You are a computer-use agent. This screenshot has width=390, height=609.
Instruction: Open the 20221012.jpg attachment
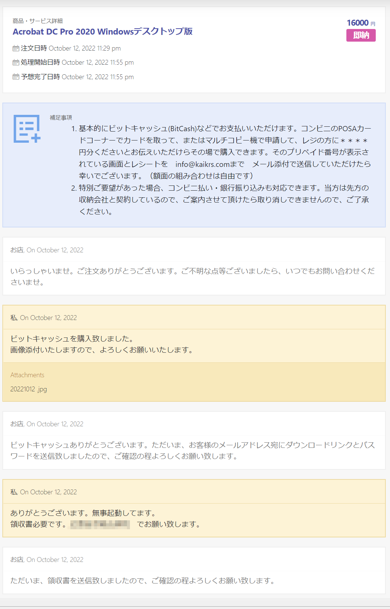[x=29, y=389]
